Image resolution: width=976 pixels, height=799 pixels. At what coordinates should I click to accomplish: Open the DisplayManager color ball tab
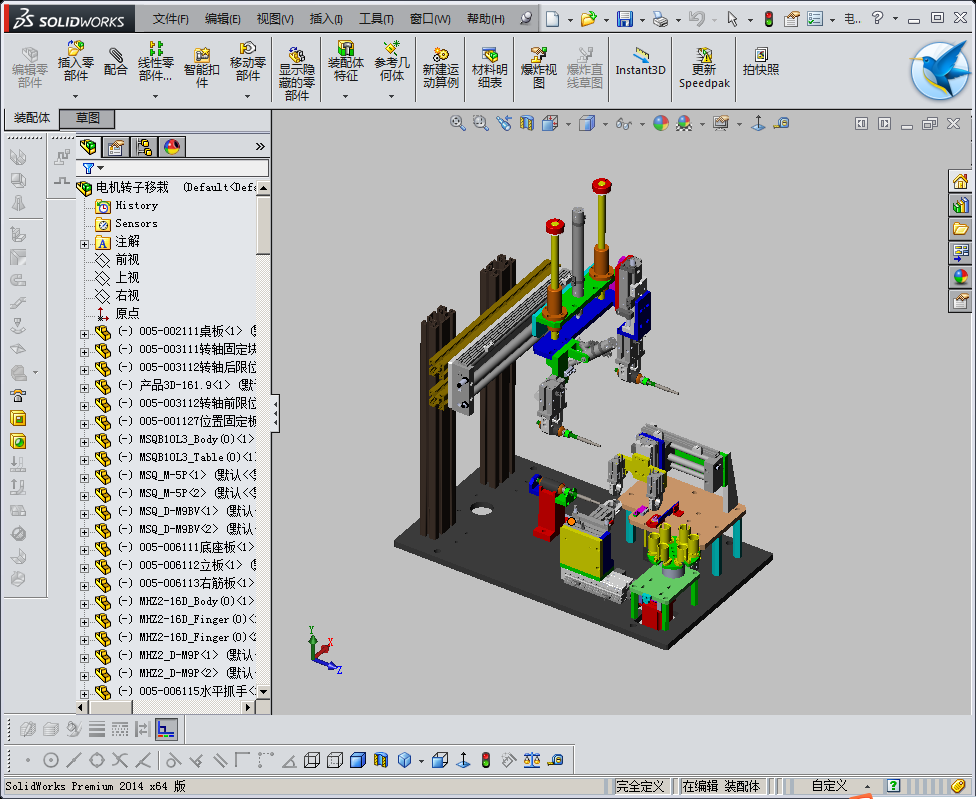pyautogui.click(x=171, y=147)
